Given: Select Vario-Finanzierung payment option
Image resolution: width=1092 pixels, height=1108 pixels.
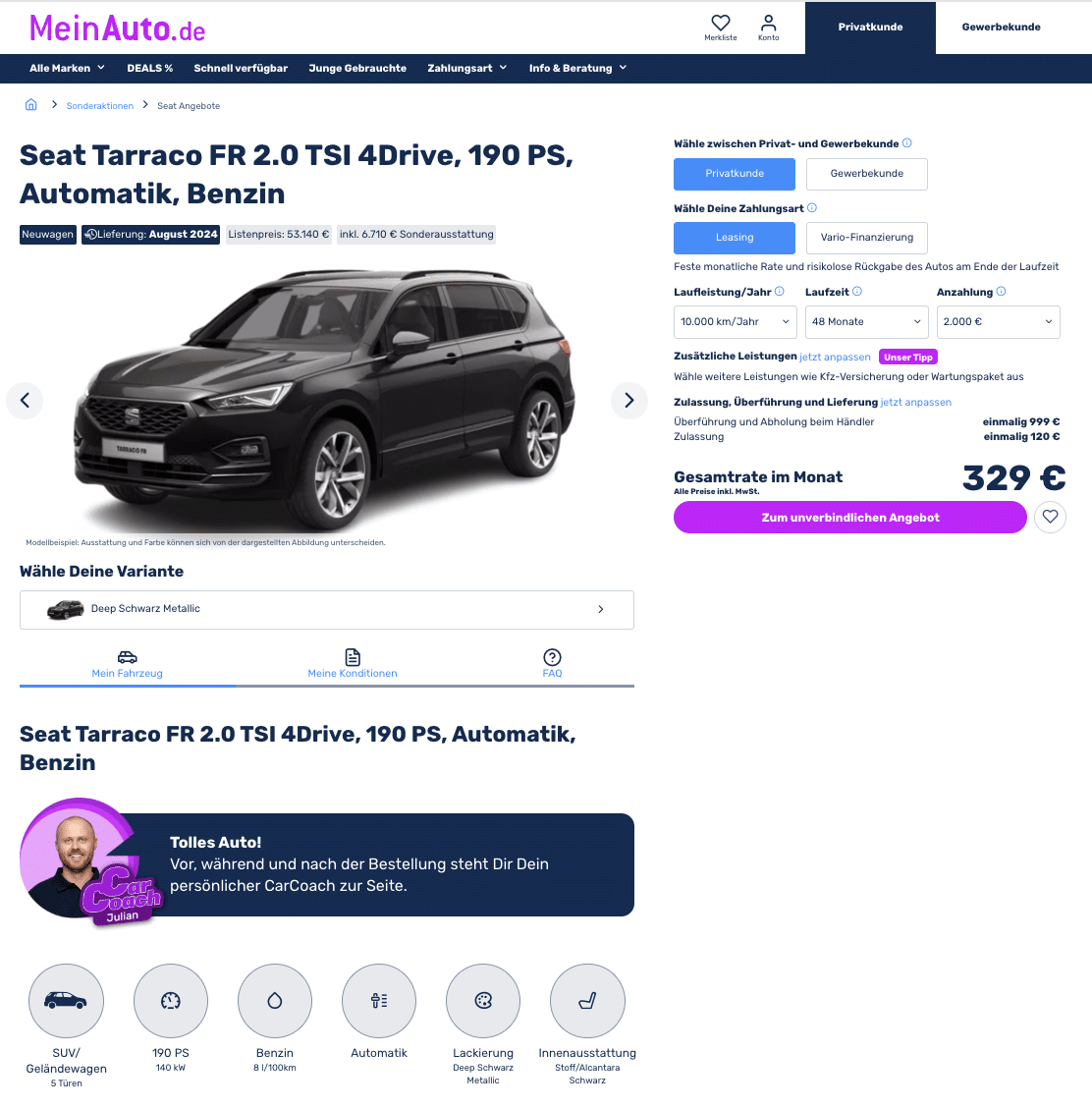Looking at the screenshot, I should (x=867, y=238).
